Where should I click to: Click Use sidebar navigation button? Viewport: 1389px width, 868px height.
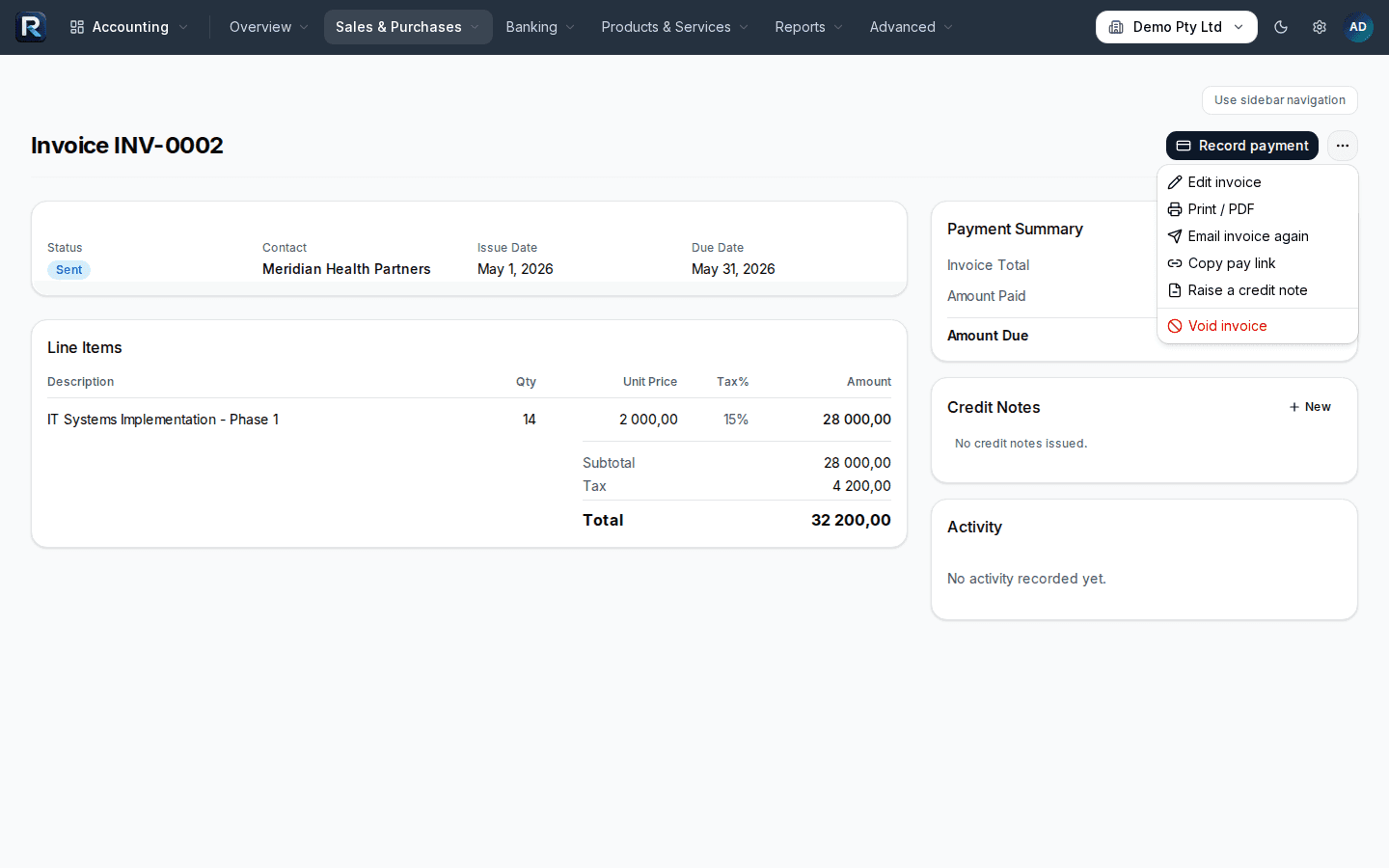1279,100
